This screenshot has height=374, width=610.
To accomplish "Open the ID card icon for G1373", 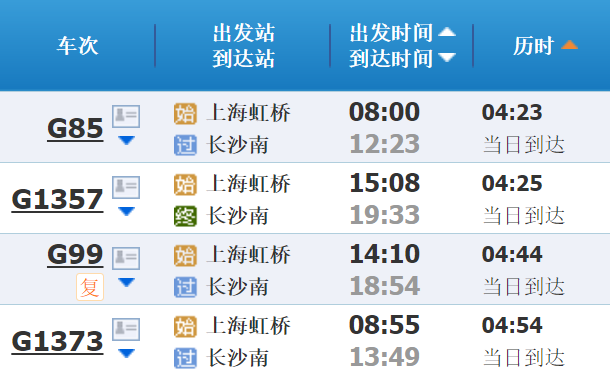I will click(126, 329).
